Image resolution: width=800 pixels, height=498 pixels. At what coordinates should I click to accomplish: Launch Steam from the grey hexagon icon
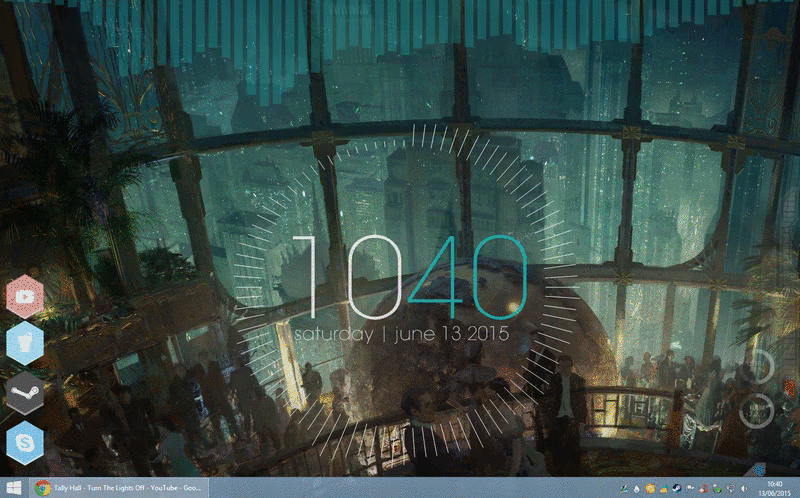click(x=24, y=393)
